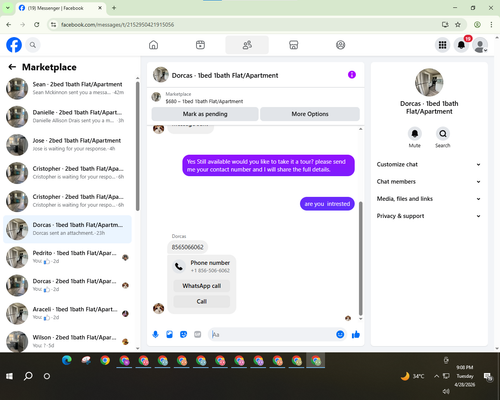Image resolution: width=500 pixels, height=400 pixels.
Task: Click the microphone voice clip icon
Action: [x=155, y=334]
